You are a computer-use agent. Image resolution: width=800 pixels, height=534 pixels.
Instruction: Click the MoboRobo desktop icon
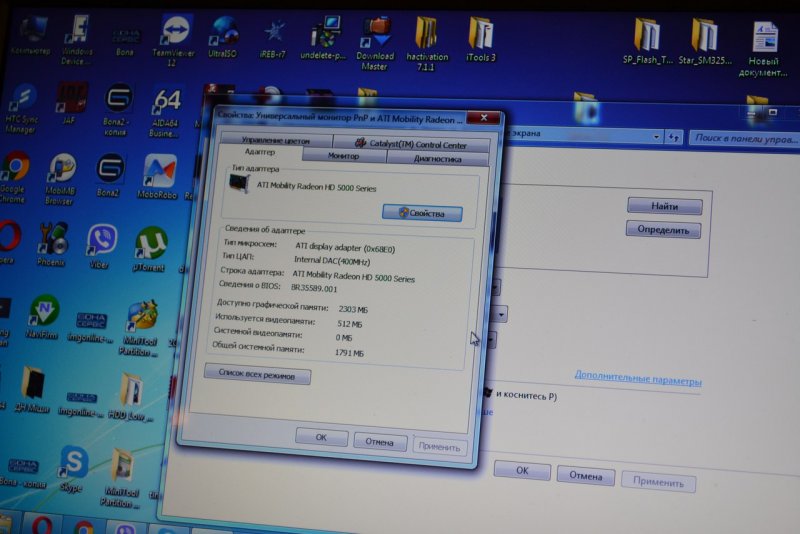(x=158, y=172)
